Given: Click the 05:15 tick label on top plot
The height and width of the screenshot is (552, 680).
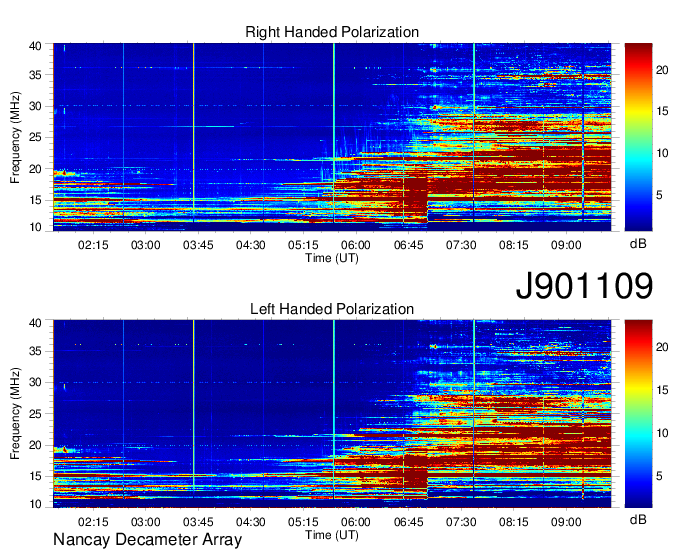Looking at the screenshot, I should [x=303, y=245].
